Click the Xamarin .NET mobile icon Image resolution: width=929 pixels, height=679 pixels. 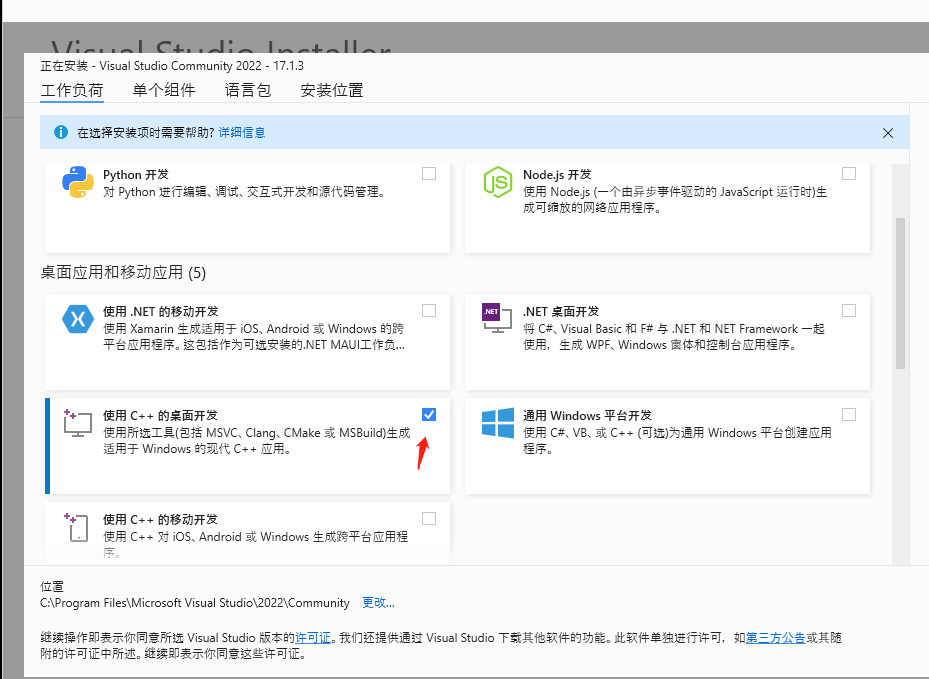[78, 319]
